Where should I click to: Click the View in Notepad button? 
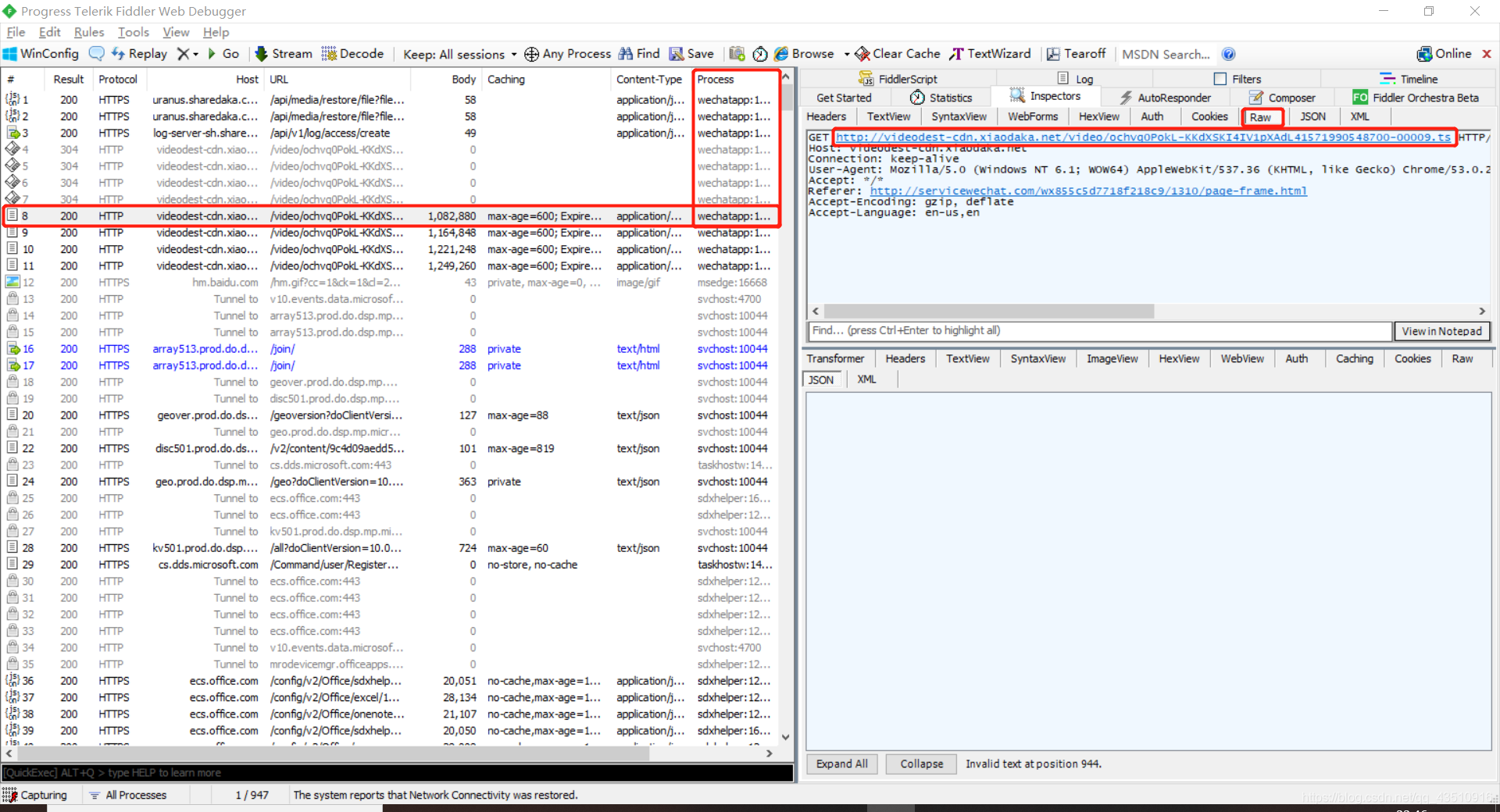click(x=1442, y=331)
